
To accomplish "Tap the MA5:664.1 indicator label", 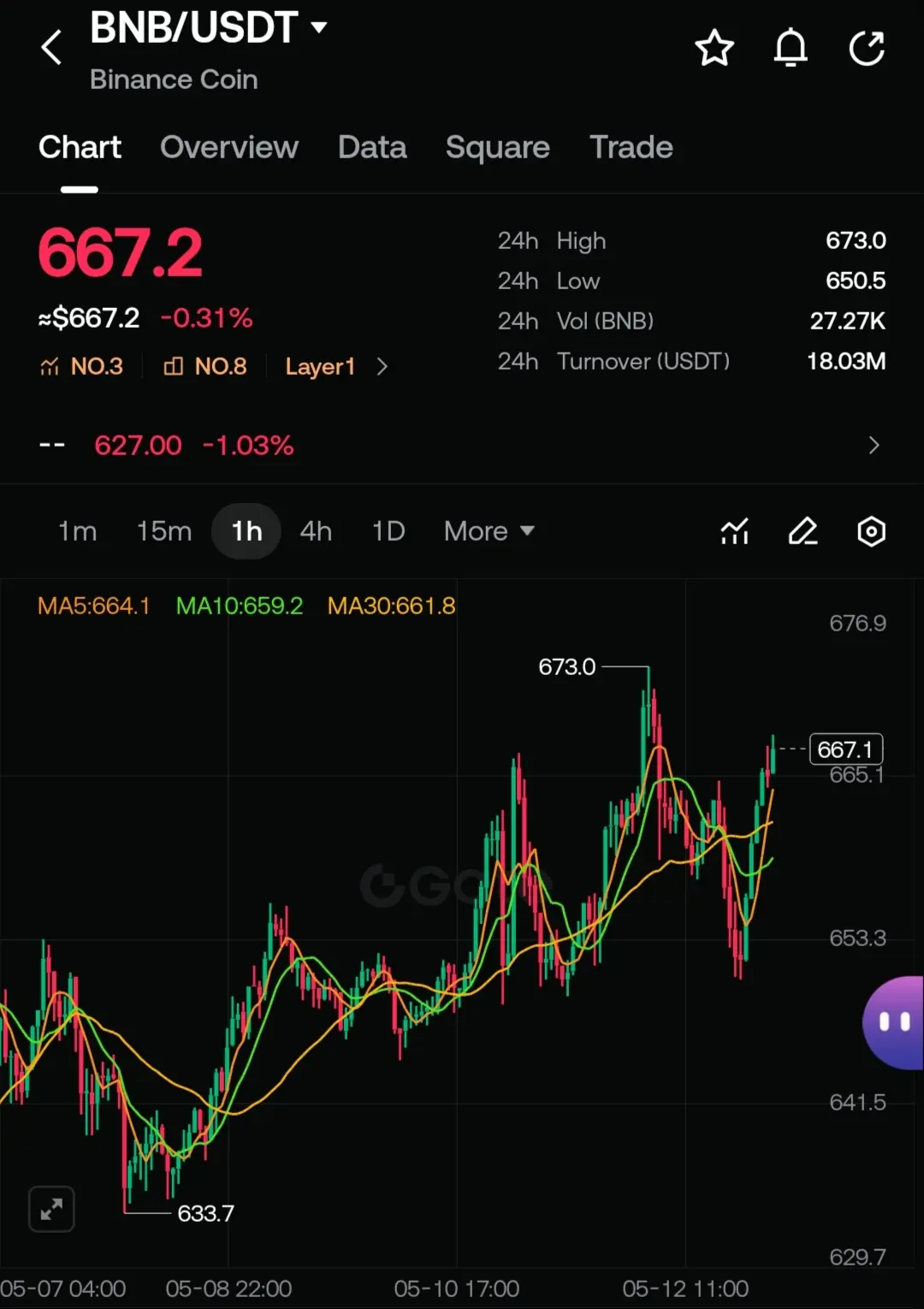I will (x=94, y=606).
